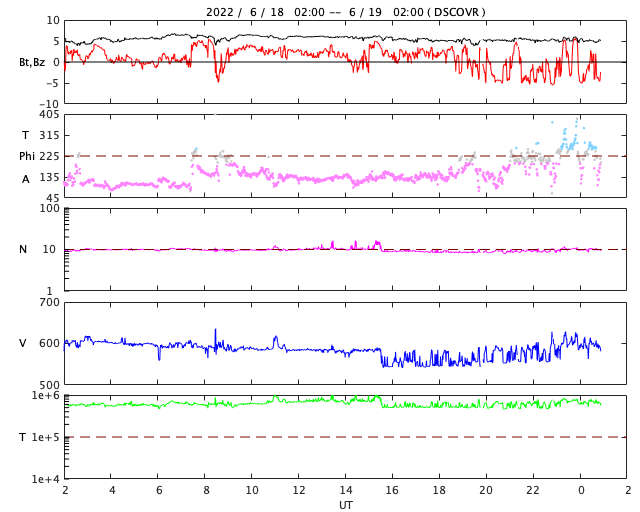Click hour 0 on the UT time axis

(580, 491)
